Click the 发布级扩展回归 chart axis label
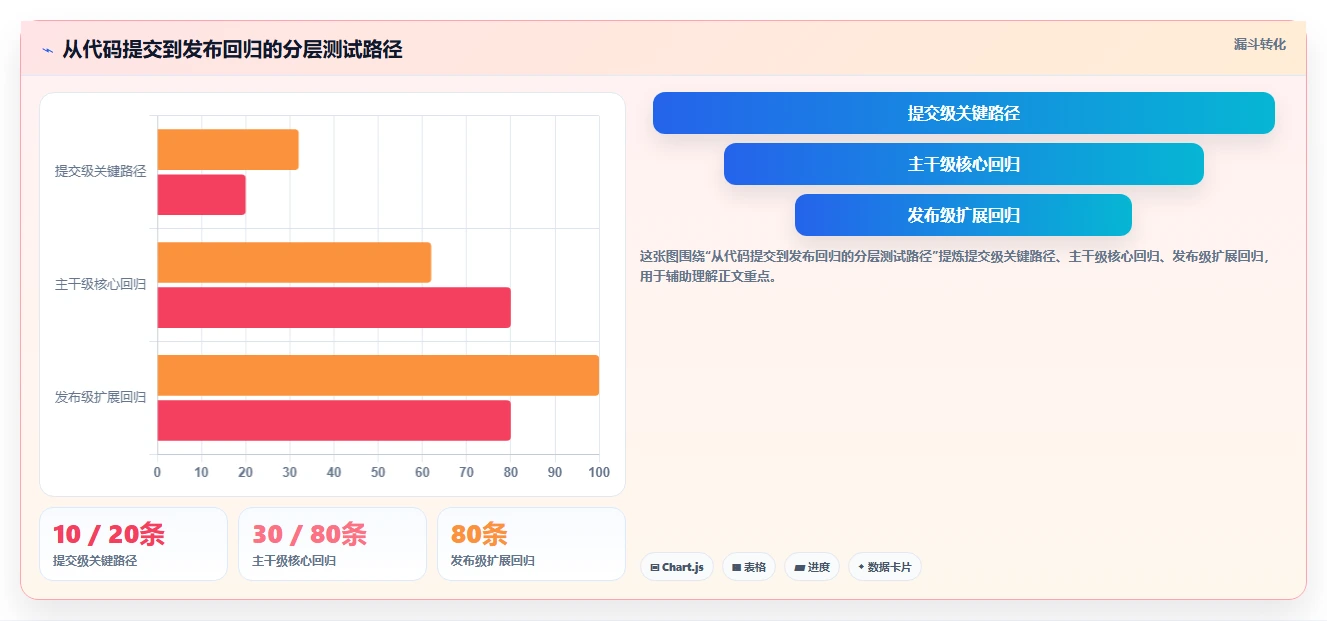The height and width of the screenshot is (621, 1327). [x=100, y=397]
